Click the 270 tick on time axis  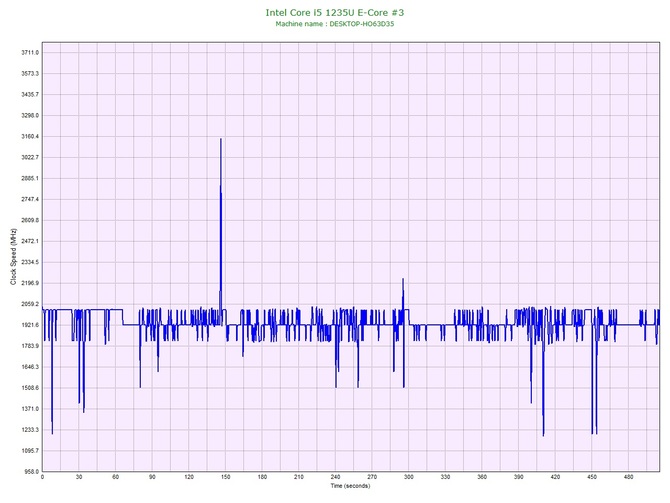[x=372, y=477]
